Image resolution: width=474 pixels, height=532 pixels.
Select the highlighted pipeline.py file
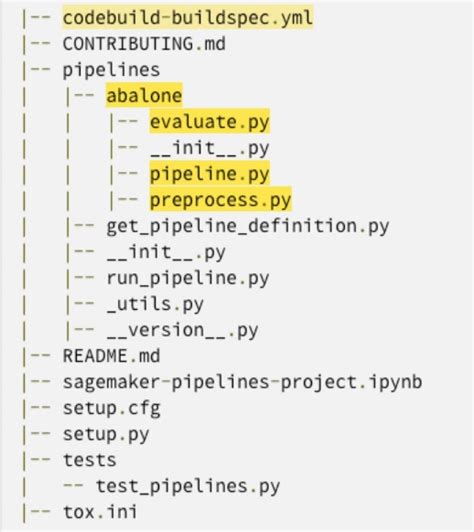click(x=210, y=174)
